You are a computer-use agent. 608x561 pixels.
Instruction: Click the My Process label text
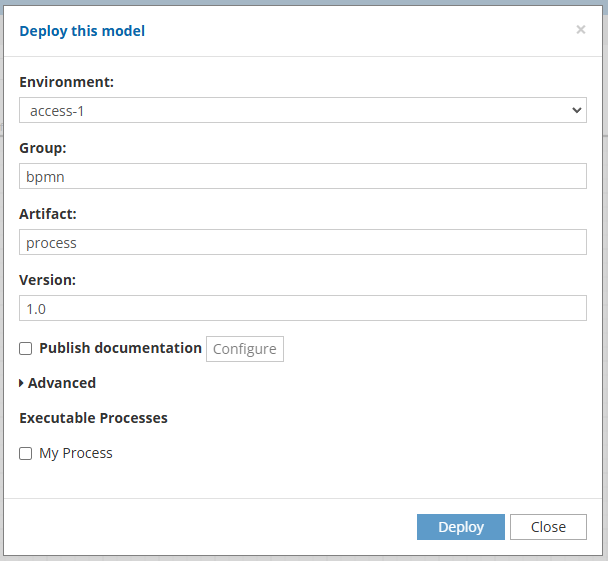[x=76, y=453]
